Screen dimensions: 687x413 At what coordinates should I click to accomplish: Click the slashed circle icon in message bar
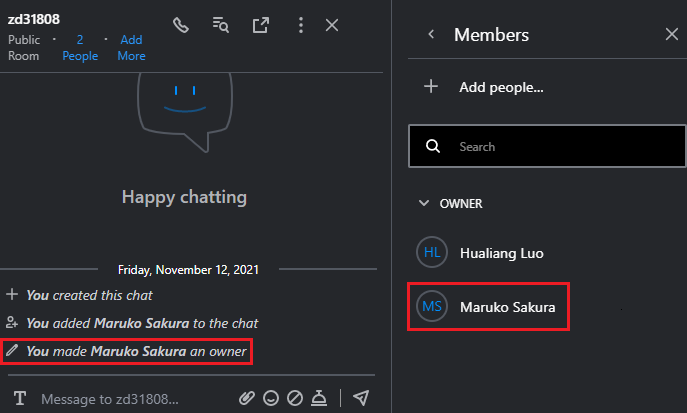click(295, 398)
